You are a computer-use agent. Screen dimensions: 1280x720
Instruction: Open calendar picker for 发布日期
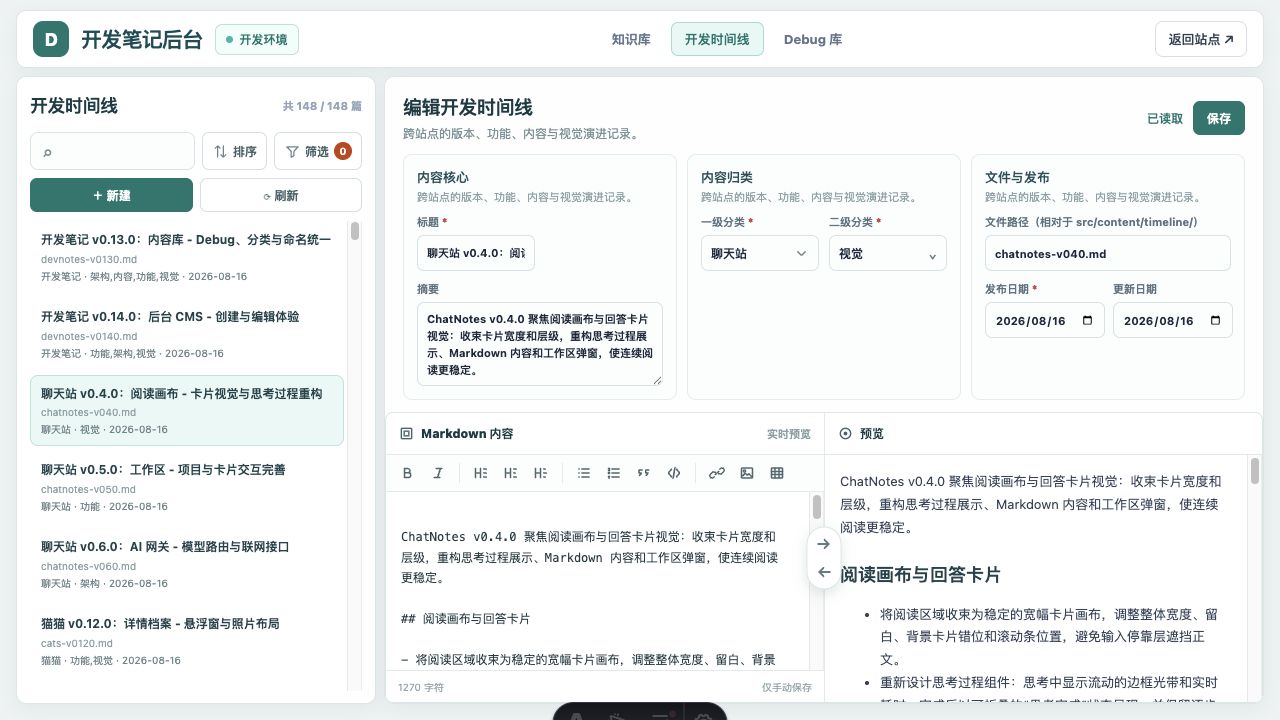(x=1088, y=321)
